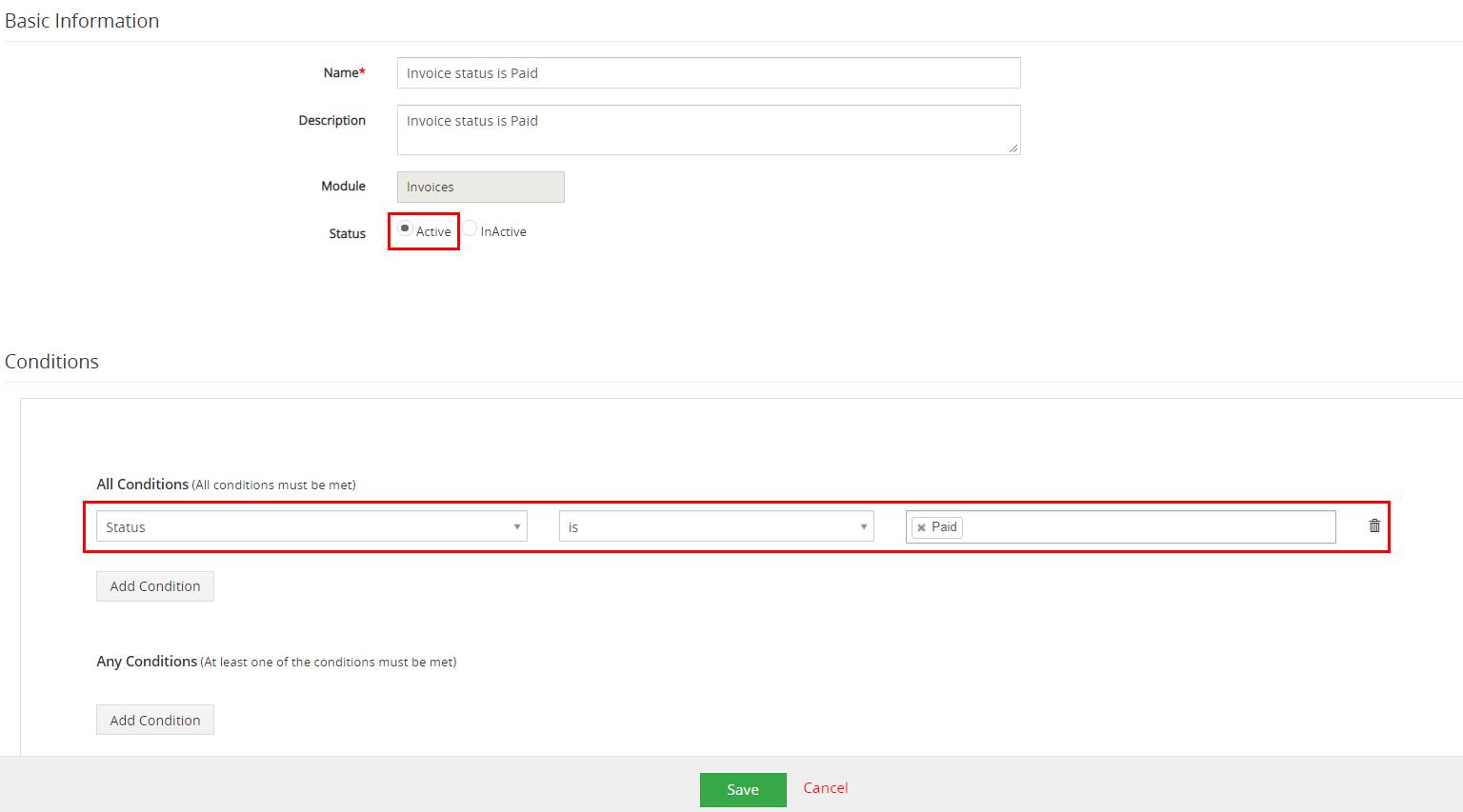Set status to InActive

click(x=470, y=228)
